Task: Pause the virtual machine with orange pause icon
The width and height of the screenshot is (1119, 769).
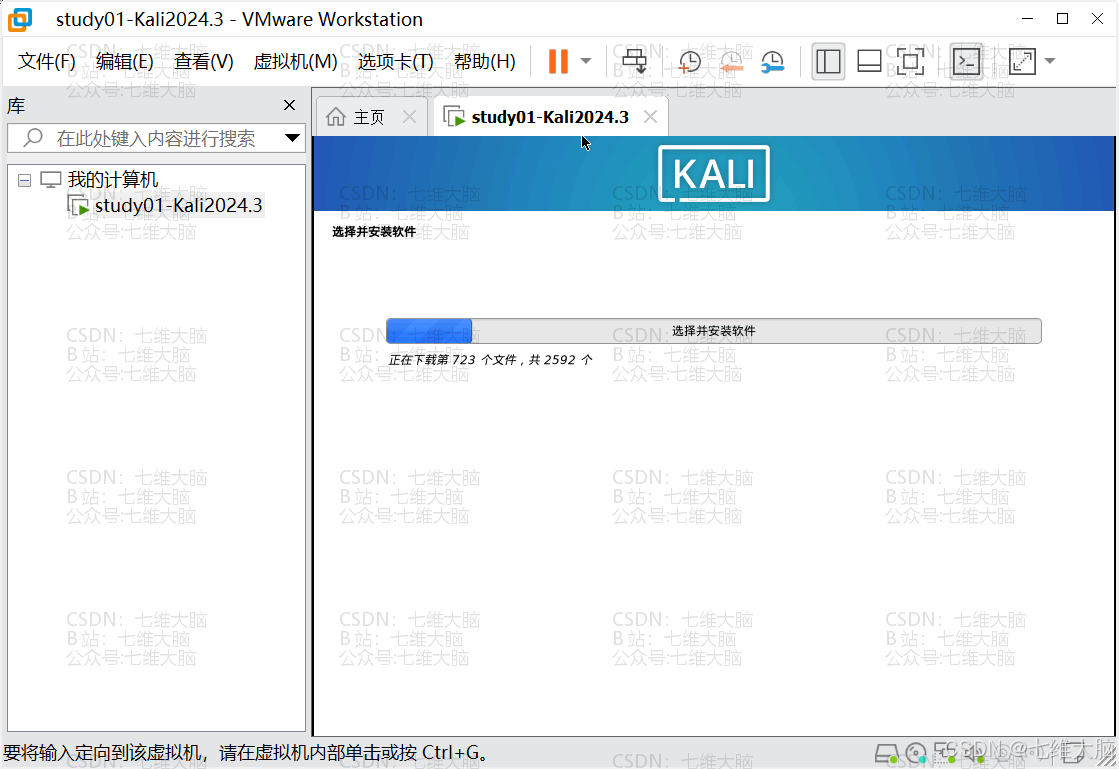Action: coord(558,61)
